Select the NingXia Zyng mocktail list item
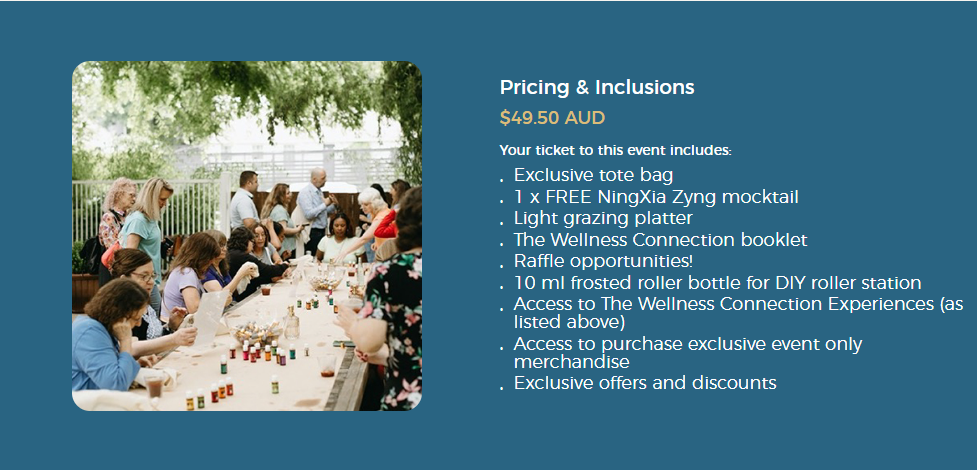 (x=656, y=197)
